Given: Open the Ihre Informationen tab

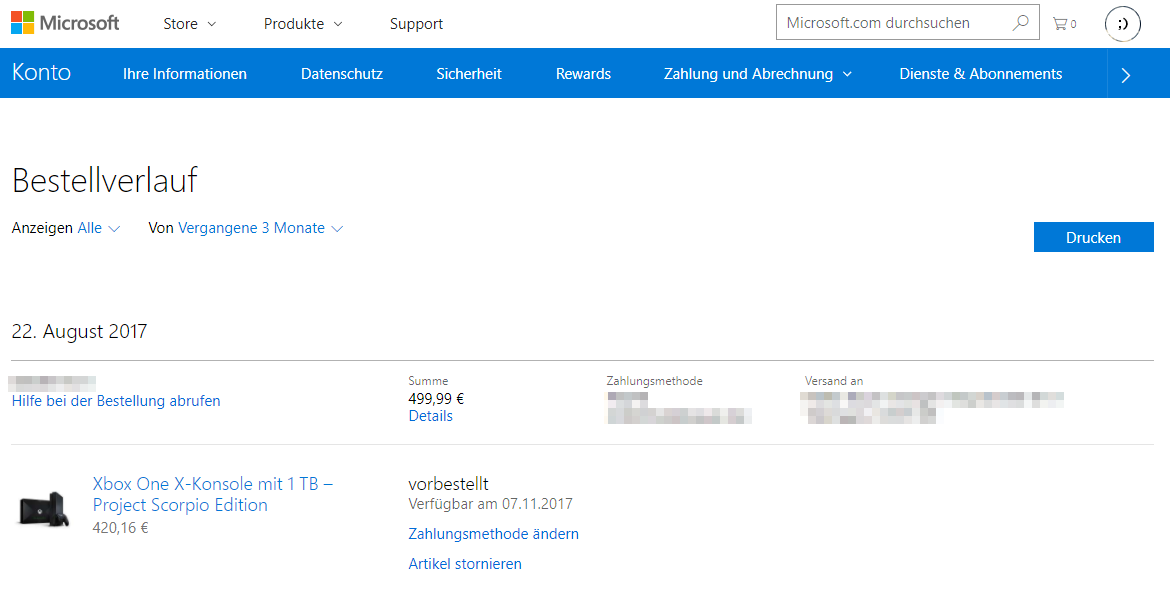Looking at the screenshot, I should [184, 74].
